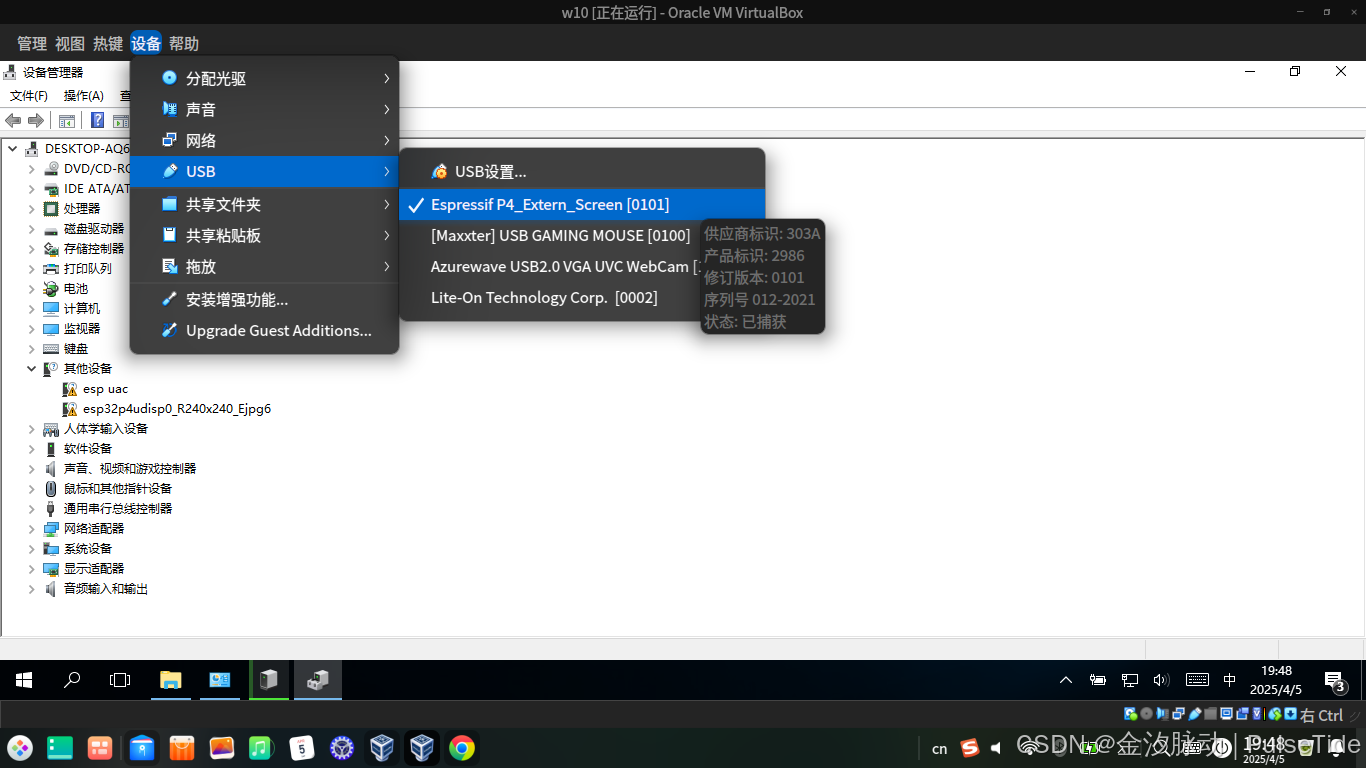Click the 中 IME indicator in guest tray
Image resolution: width=1366 pixels, height=768 pixels.
coord(1229,680)
